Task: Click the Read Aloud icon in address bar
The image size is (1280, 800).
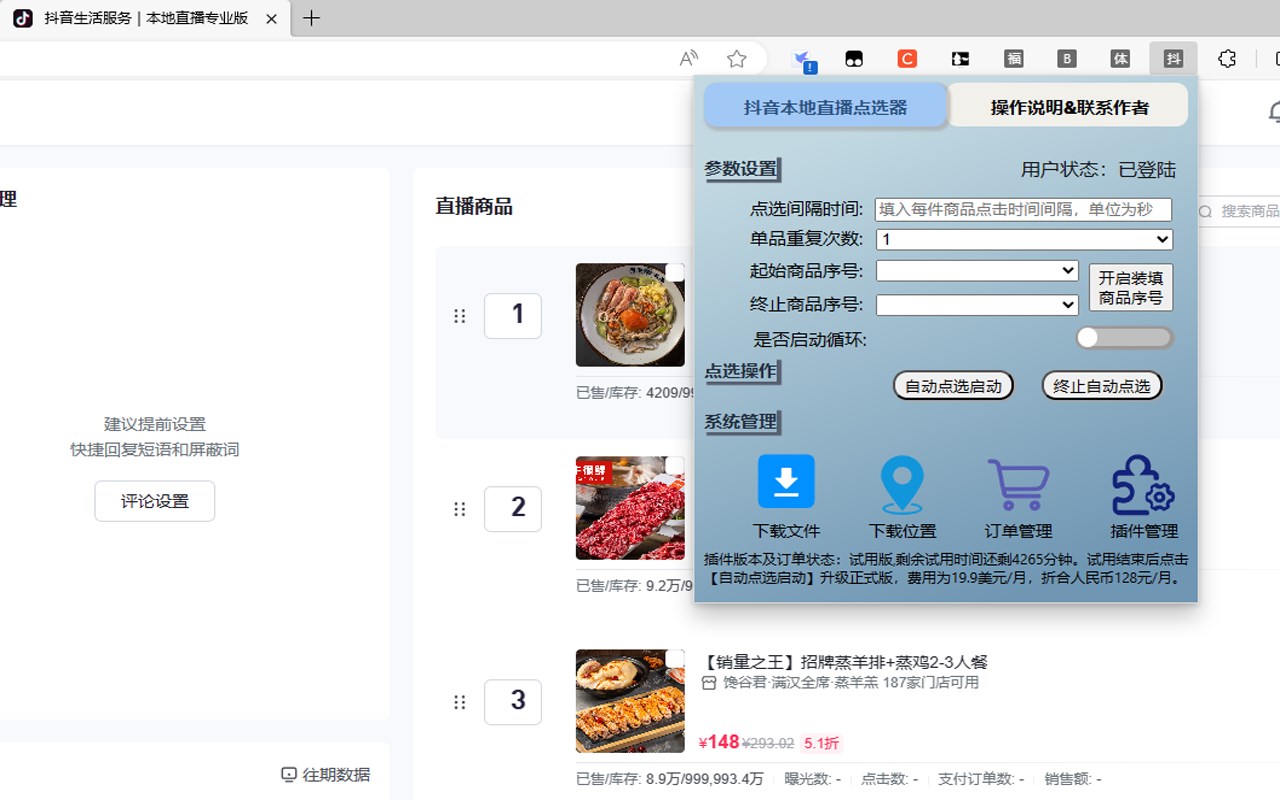Action: click(x=688, y=58)
